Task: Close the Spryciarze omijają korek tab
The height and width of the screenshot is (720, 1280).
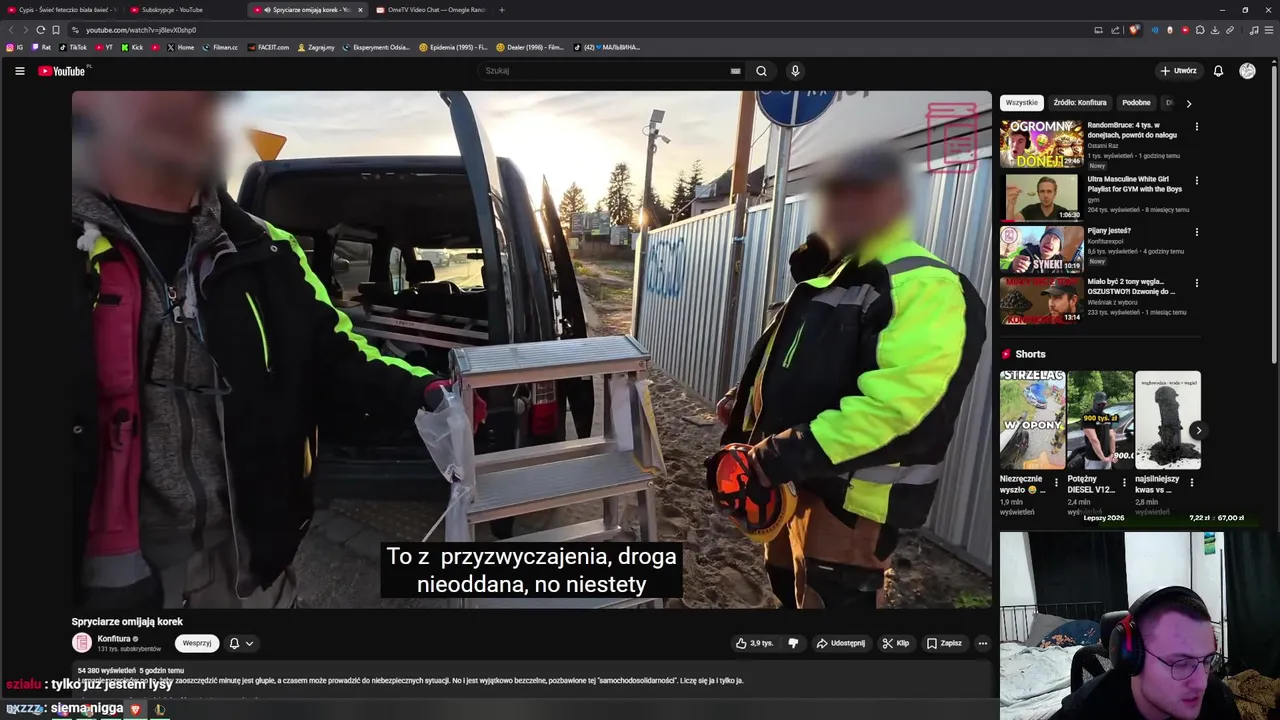Action: point(360,10)
